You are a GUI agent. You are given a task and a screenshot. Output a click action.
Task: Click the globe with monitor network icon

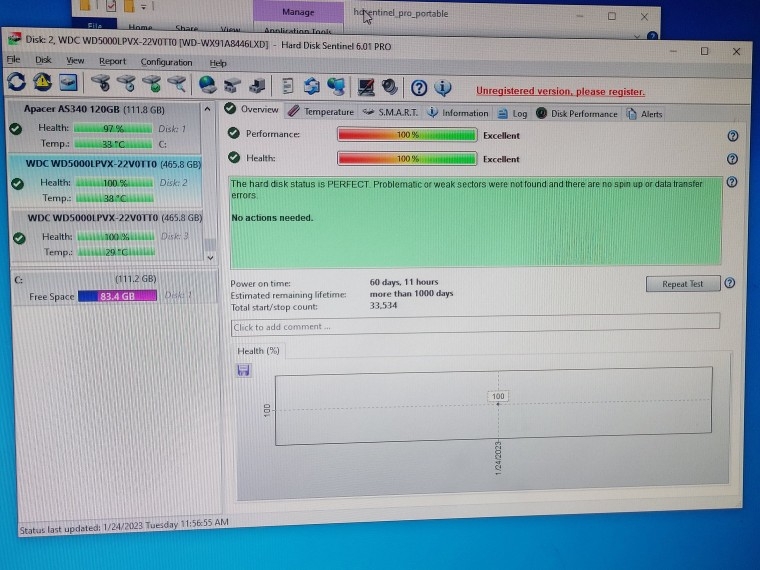click(336, 87)
